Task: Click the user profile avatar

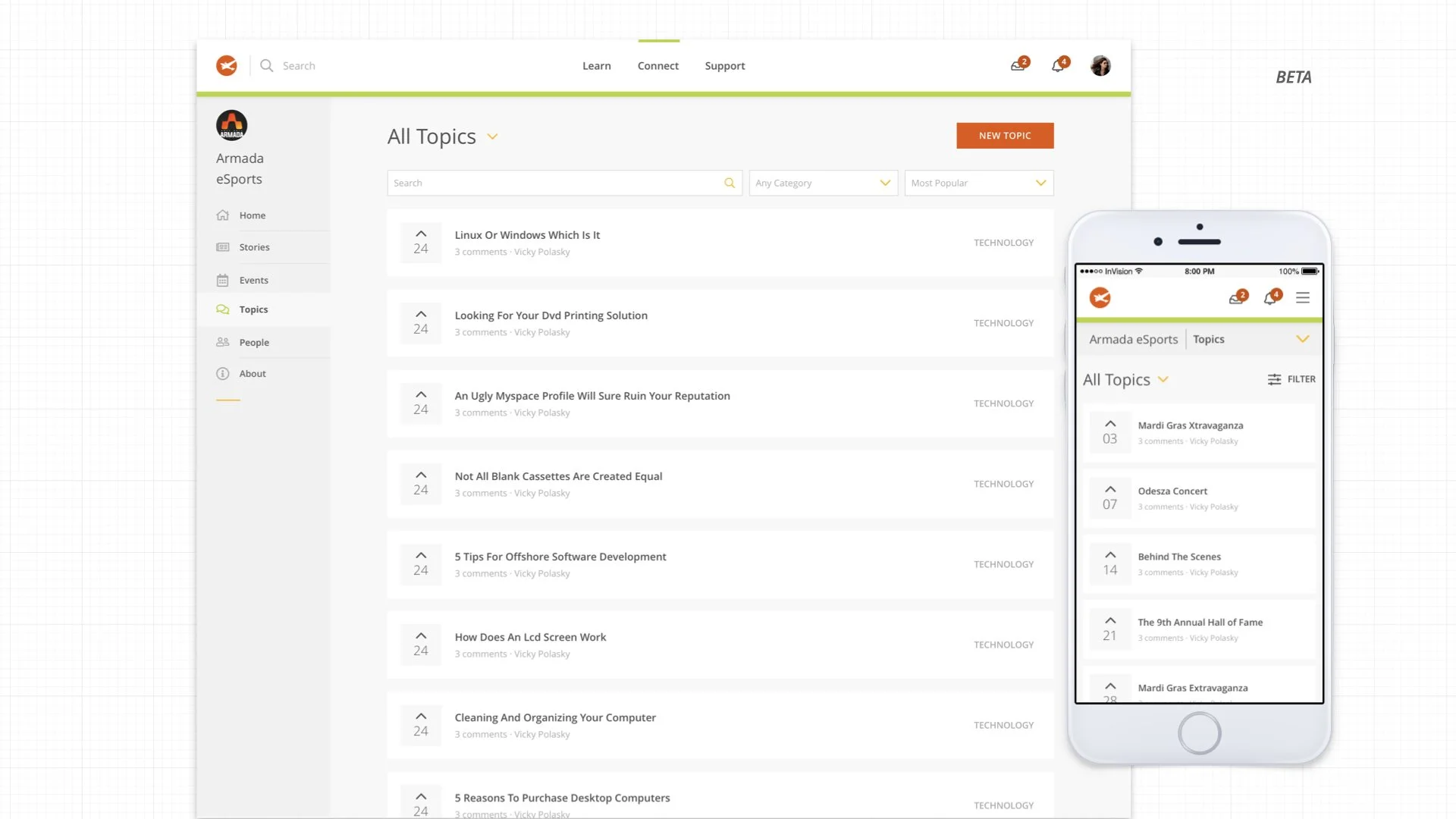Action: point(1100,66)
